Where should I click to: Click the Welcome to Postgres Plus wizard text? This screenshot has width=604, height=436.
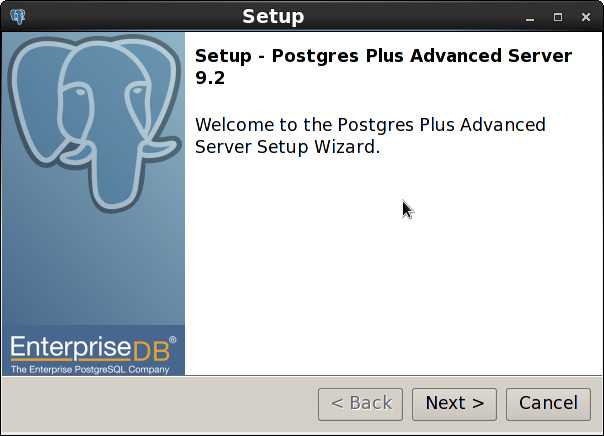coord(370,136)
